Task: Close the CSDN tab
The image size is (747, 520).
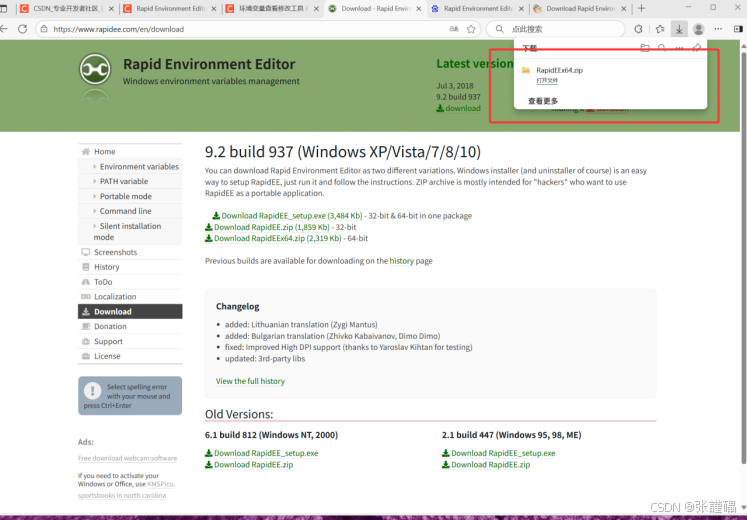Action: click(x=111, y=9)
